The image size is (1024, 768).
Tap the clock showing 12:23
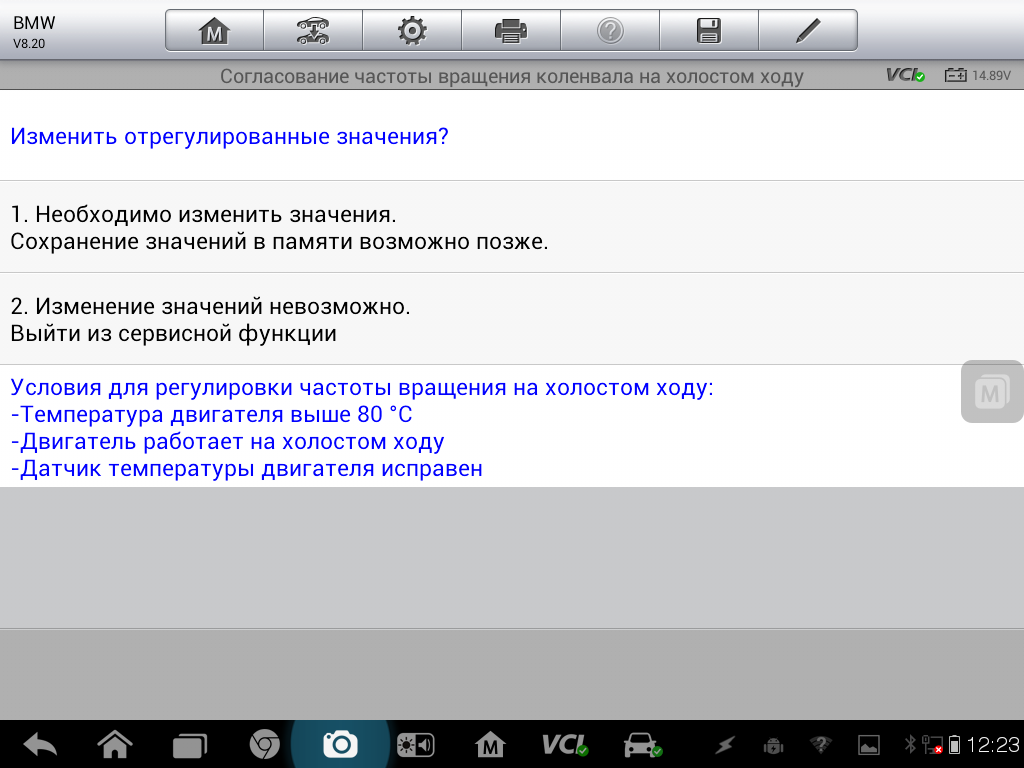(x=994, y=744)
